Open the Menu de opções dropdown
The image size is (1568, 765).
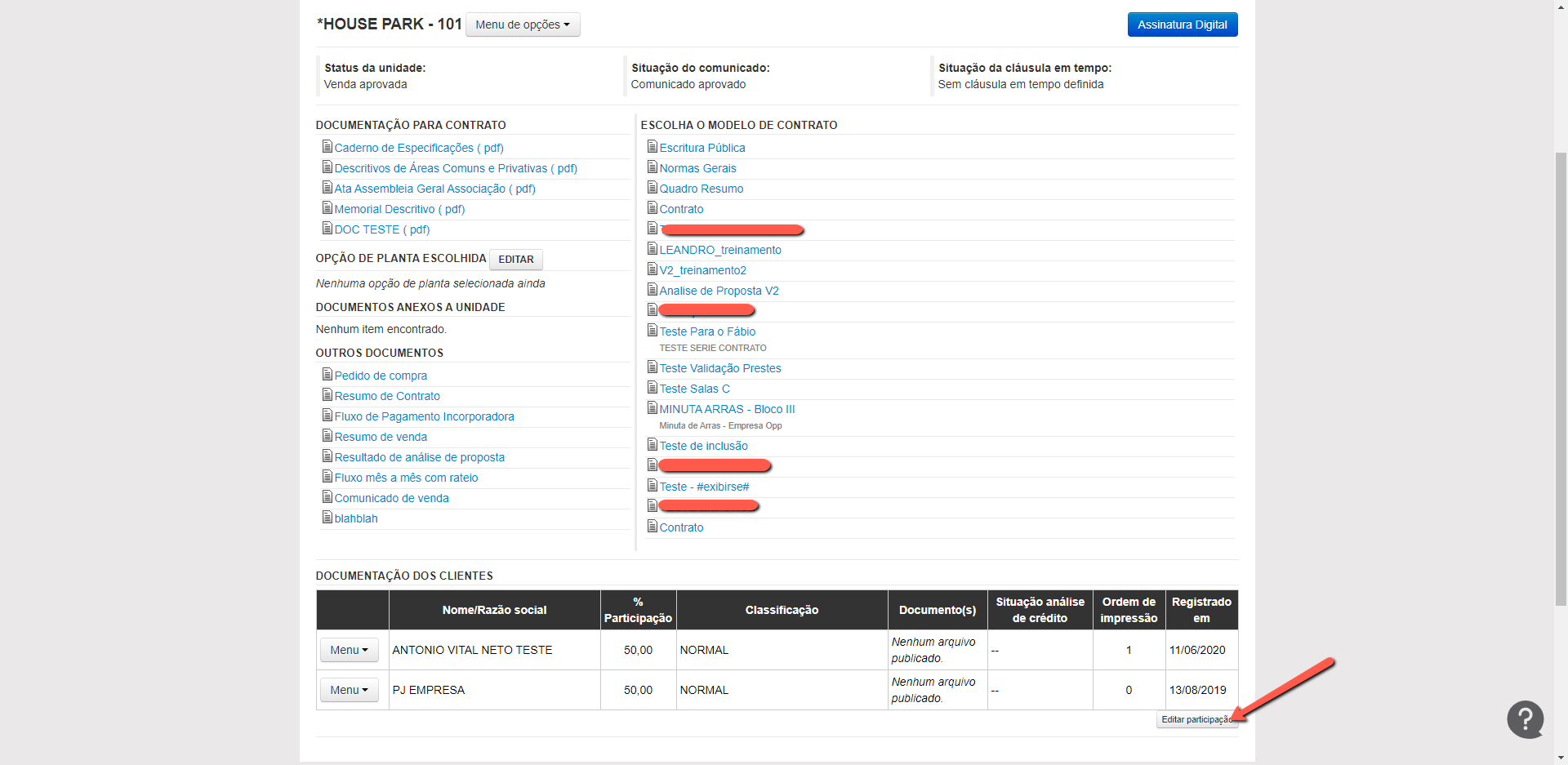click(x=523, y=24)
